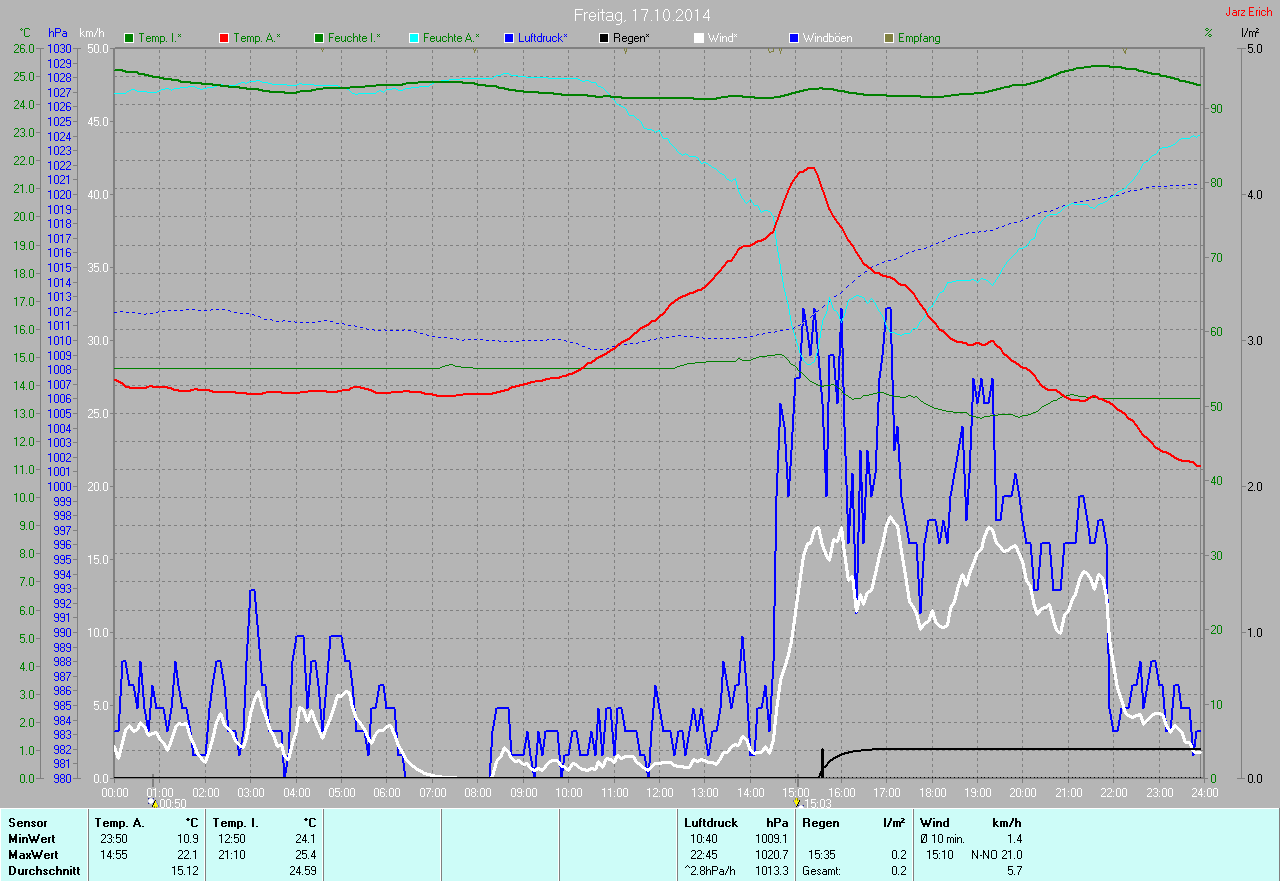Select the Temp. A. maximum value 22.1
This screenshot has width=1280, height=881.
187,855
